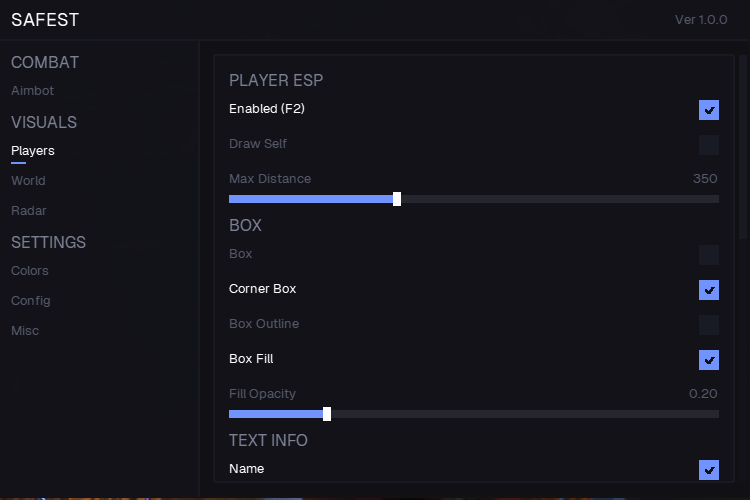This screenshot has width=750, height=500.
Task: Select the Players sidebar item
Action: [x=33, y=151]
